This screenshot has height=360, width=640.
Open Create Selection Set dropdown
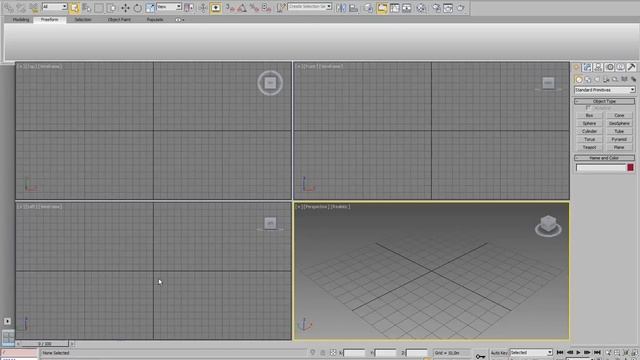pos(309,7)
